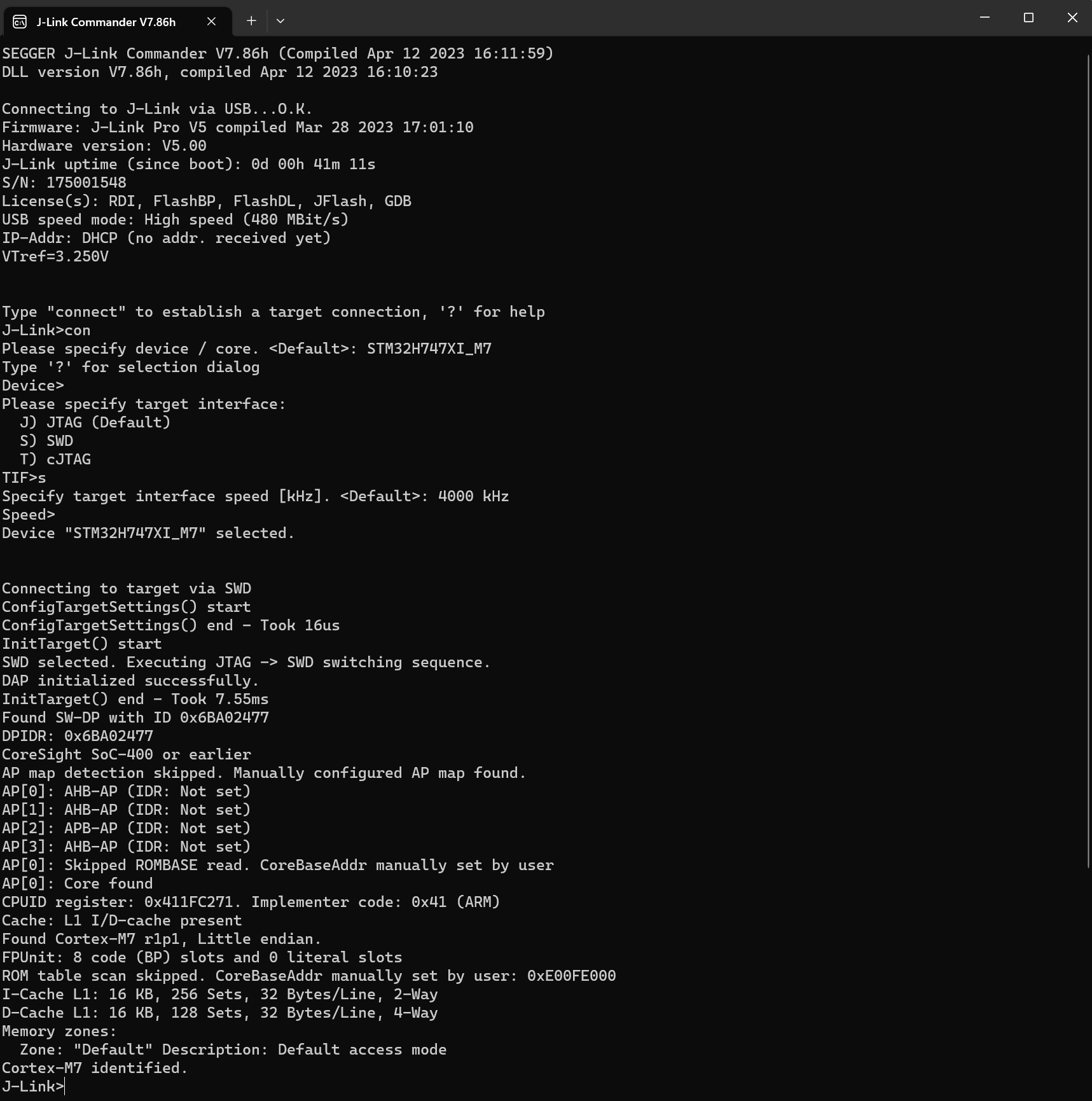Image resolution: width=1092 pixels, height=1101 pixels.
Task: Select the J-Link Commander V7.86h tab
Action: click(x=106, y=22)
